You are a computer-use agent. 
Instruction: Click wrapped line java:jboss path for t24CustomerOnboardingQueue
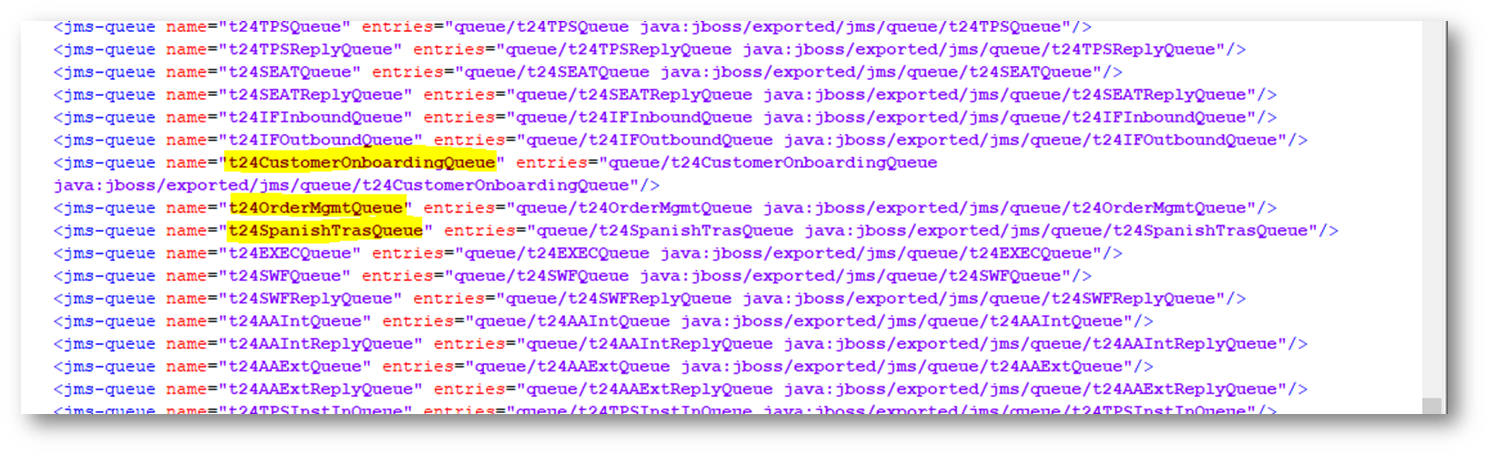point(350,186)
